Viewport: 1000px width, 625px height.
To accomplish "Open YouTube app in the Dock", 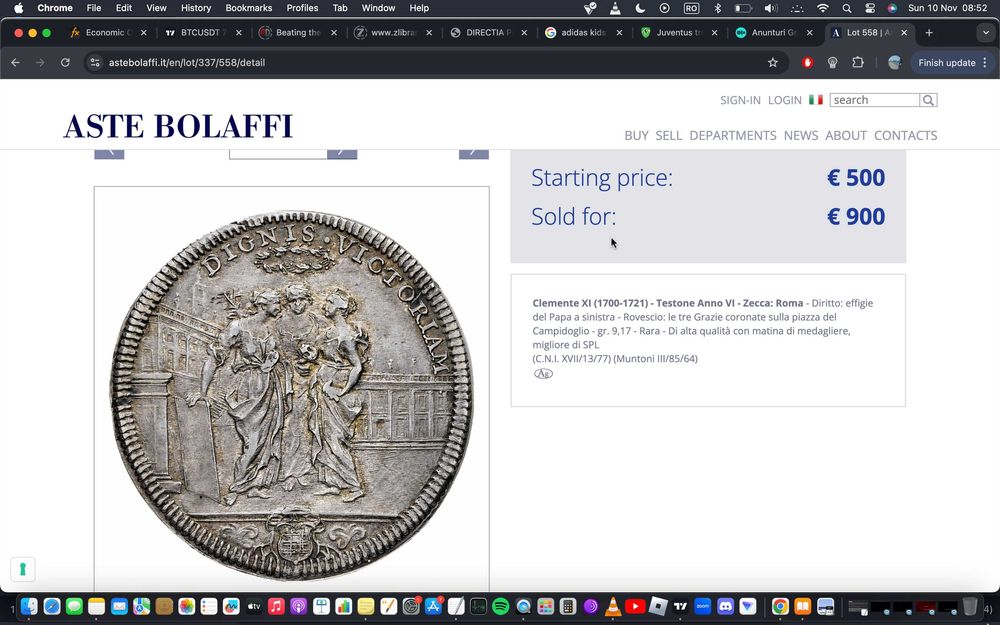I will [635, 606].
